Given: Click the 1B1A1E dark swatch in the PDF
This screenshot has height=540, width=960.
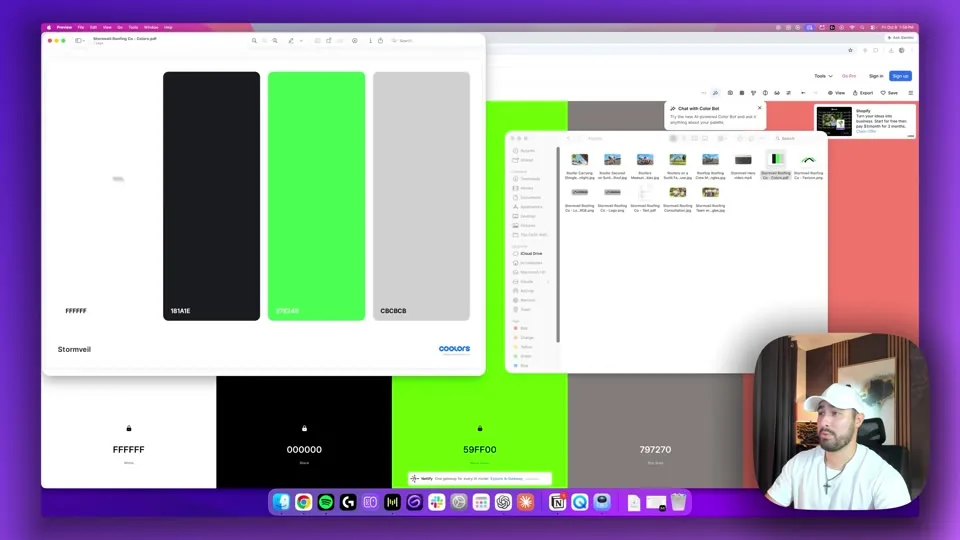Looking at the screenshot, I should [x=211, y=196].
